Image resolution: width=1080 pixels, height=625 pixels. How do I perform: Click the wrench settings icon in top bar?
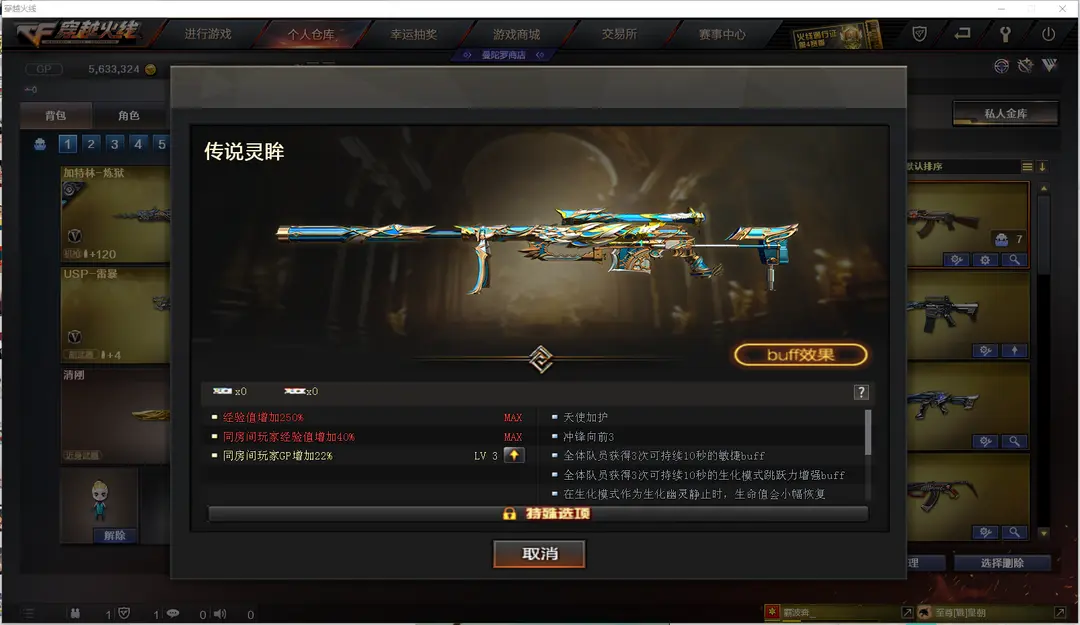point(1005,34)
